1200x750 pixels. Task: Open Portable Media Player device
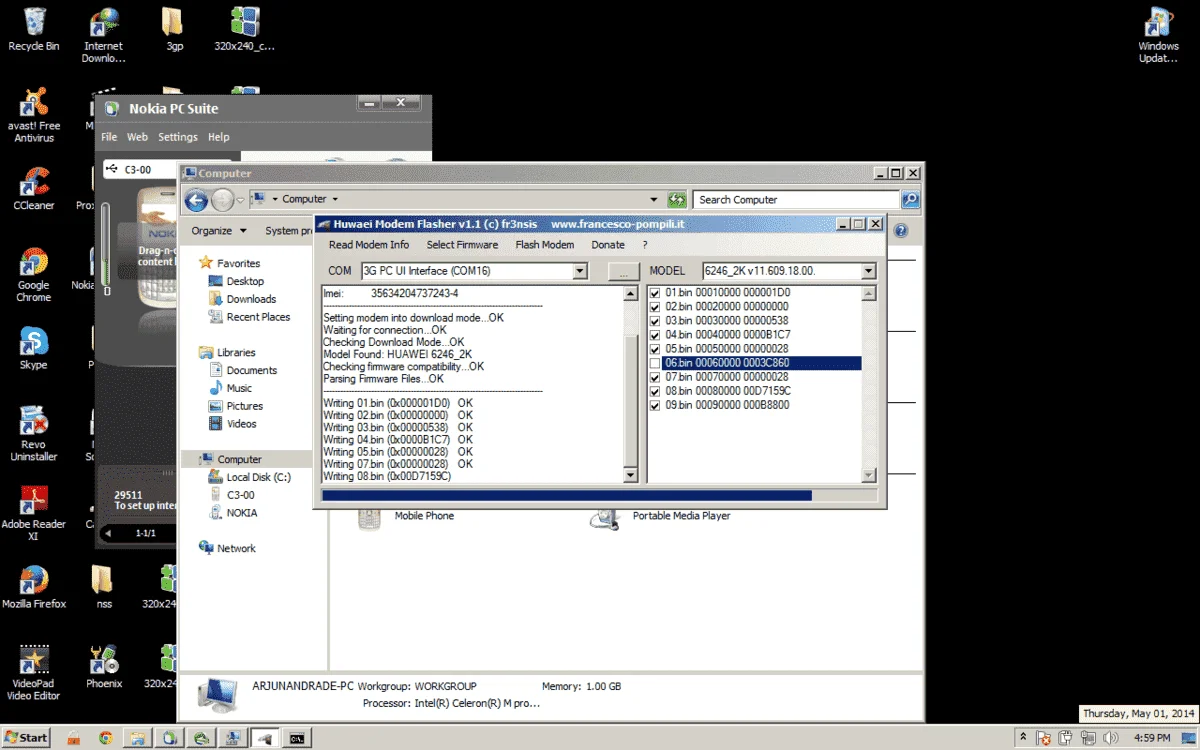(661, 517)
